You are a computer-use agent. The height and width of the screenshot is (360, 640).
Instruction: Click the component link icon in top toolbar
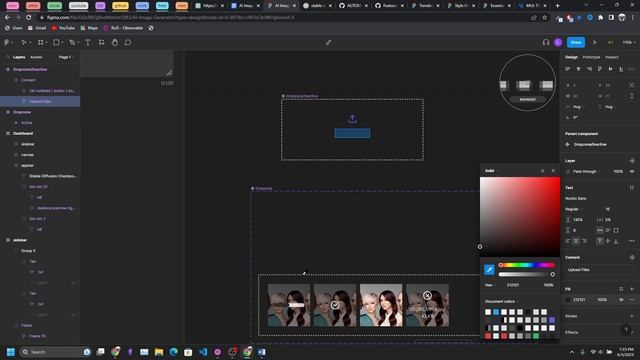point(329,42)
